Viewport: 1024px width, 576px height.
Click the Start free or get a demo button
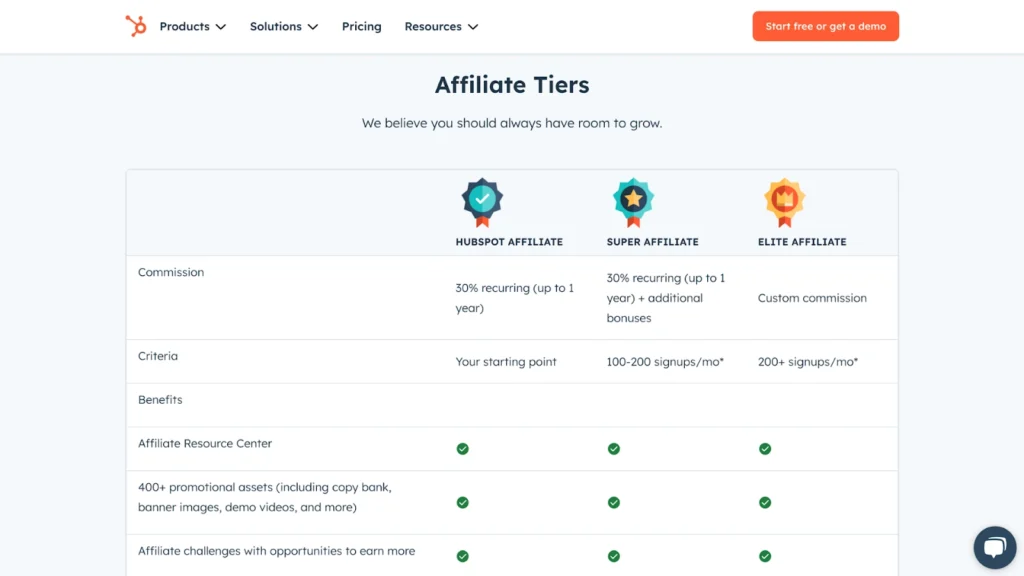point(825,26)
